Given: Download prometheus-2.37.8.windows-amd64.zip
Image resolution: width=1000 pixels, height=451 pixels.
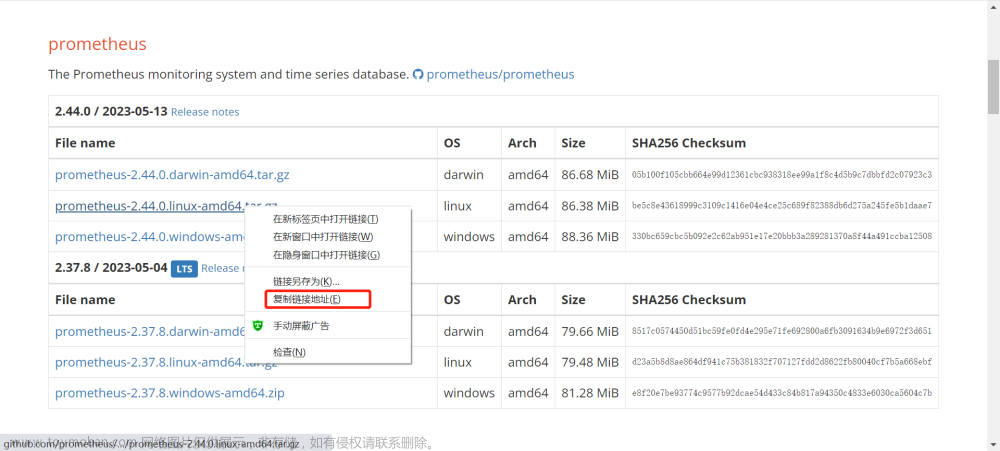Looking at the screenshot, I should pos(170,393).
